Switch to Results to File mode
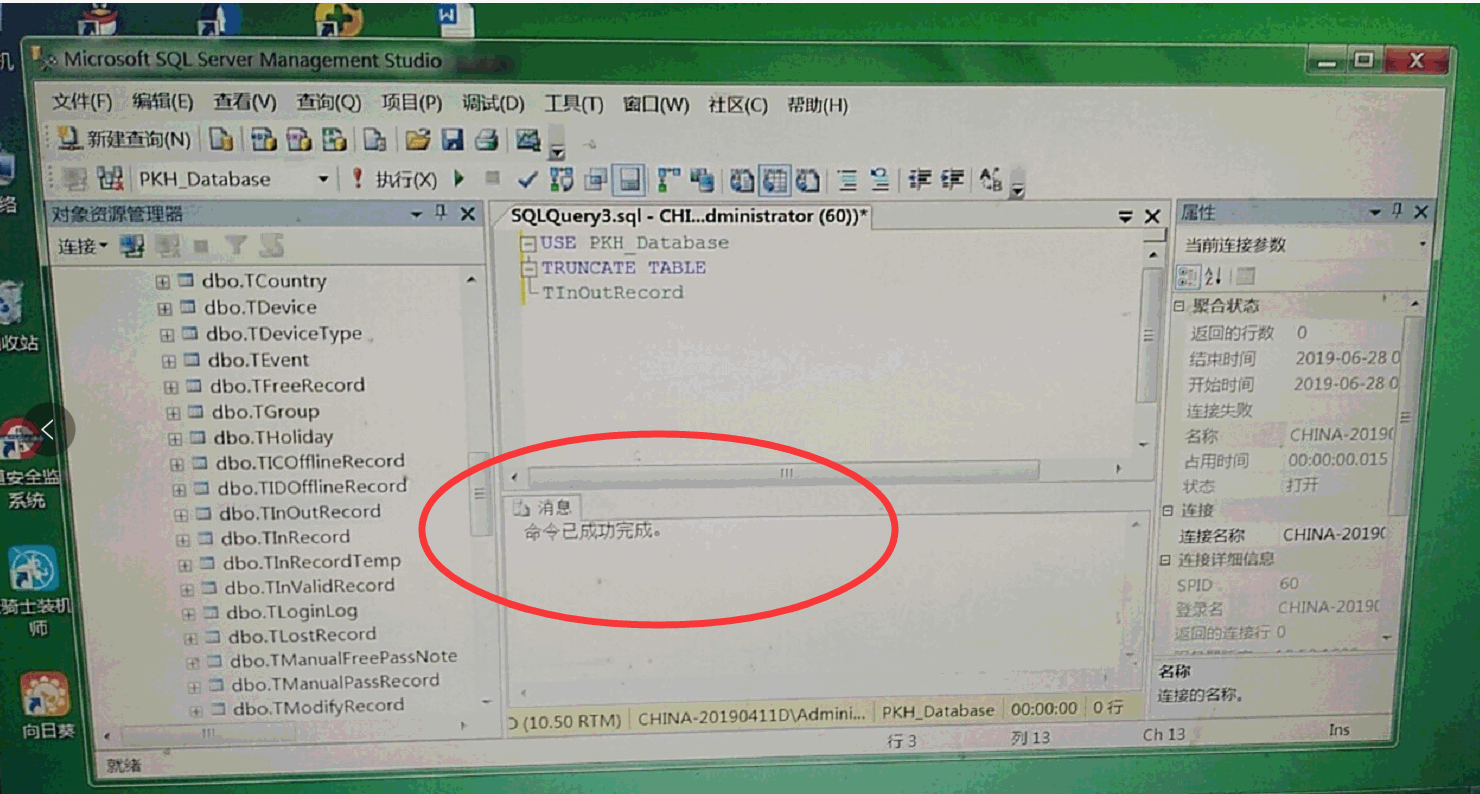The width and height of the screenshot is (1480, 794). click(x=808, y=181)
